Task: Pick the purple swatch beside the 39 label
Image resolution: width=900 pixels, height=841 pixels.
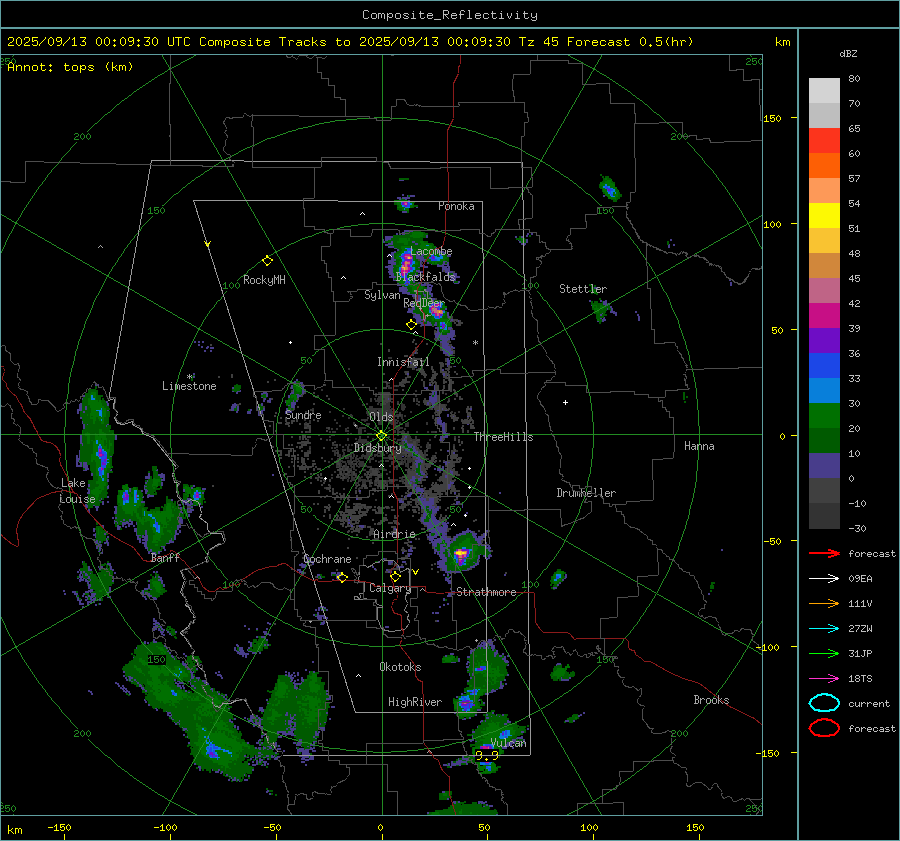Action: click(x=824, y=340)
